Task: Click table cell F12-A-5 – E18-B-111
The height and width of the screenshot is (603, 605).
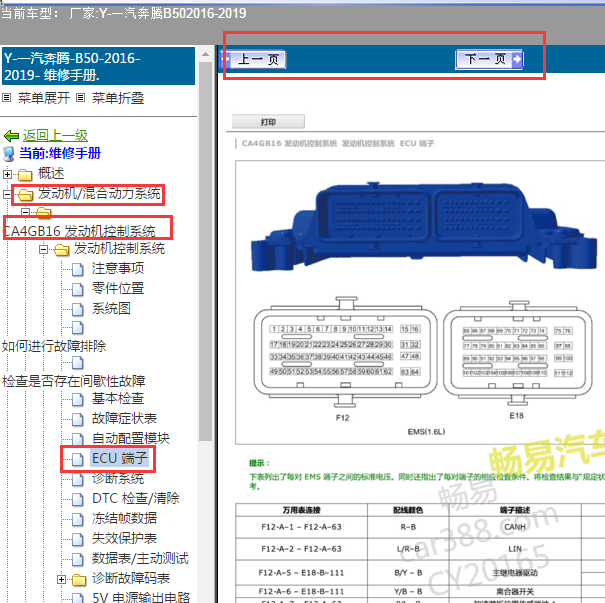Action: 301,573
